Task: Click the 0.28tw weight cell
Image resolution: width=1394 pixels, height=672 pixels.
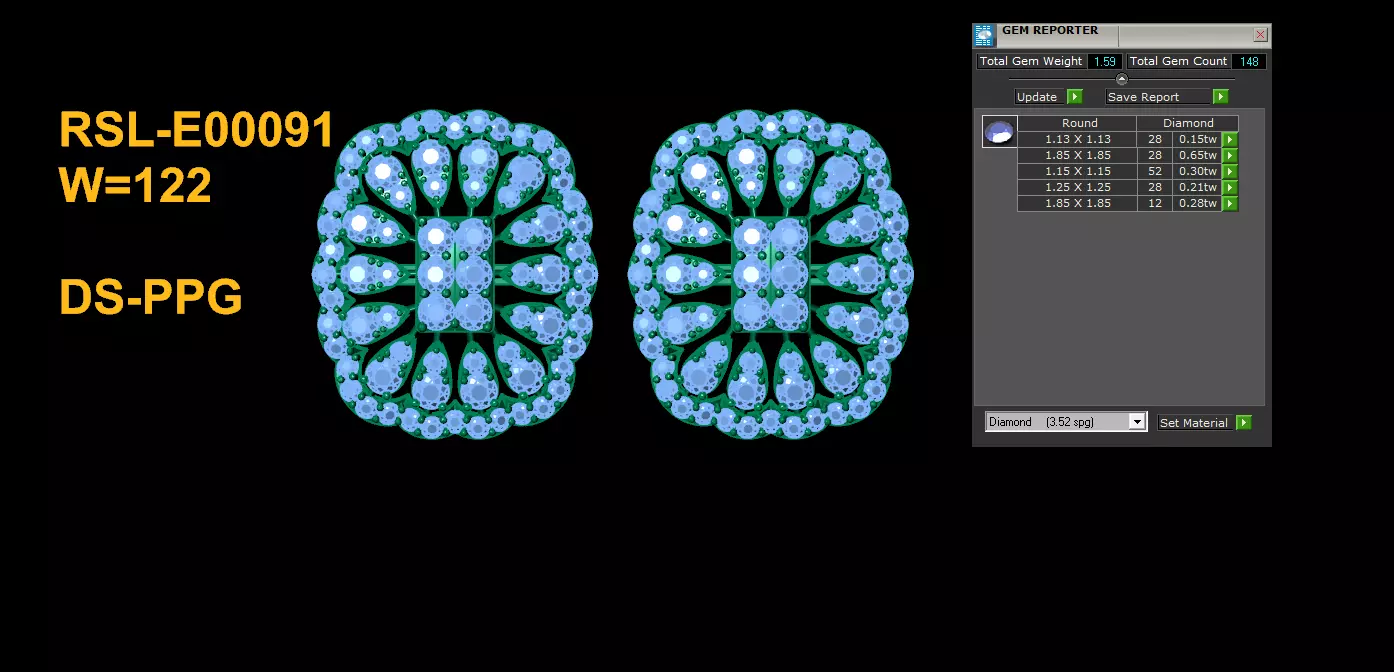Action: 1198,204
